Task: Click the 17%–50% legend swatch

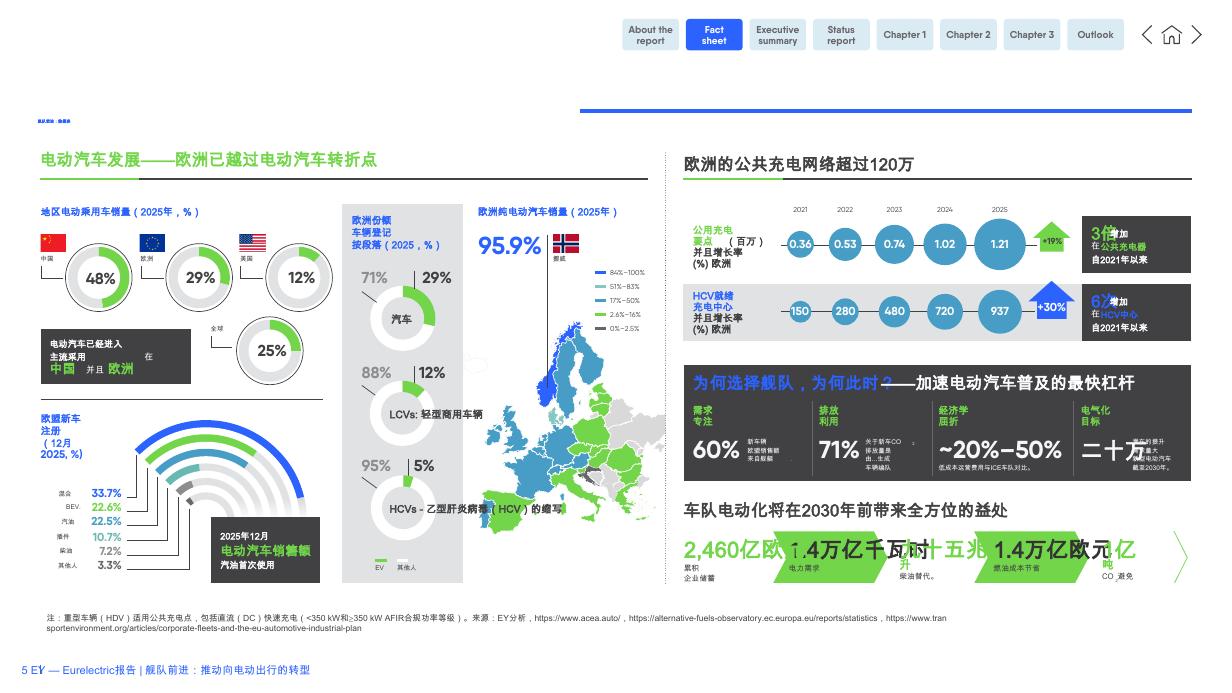Action: [600, 300]
